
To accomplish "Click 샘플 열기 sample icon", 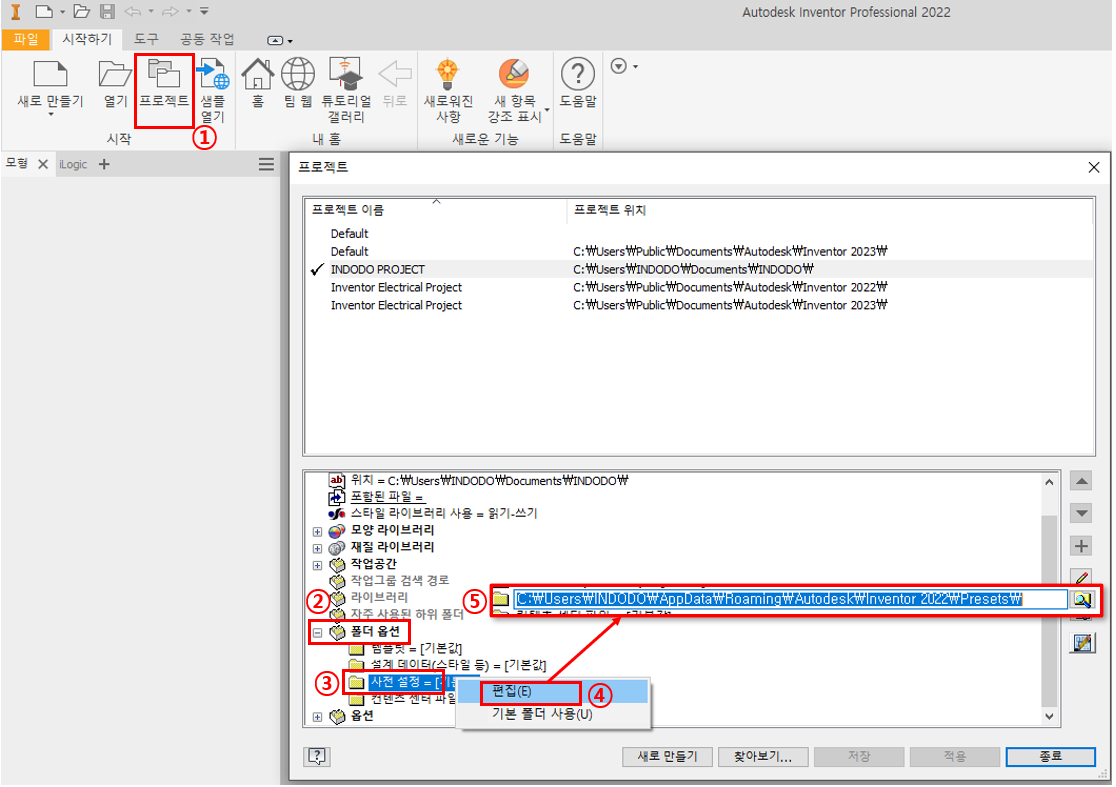I will click(212, 74).
